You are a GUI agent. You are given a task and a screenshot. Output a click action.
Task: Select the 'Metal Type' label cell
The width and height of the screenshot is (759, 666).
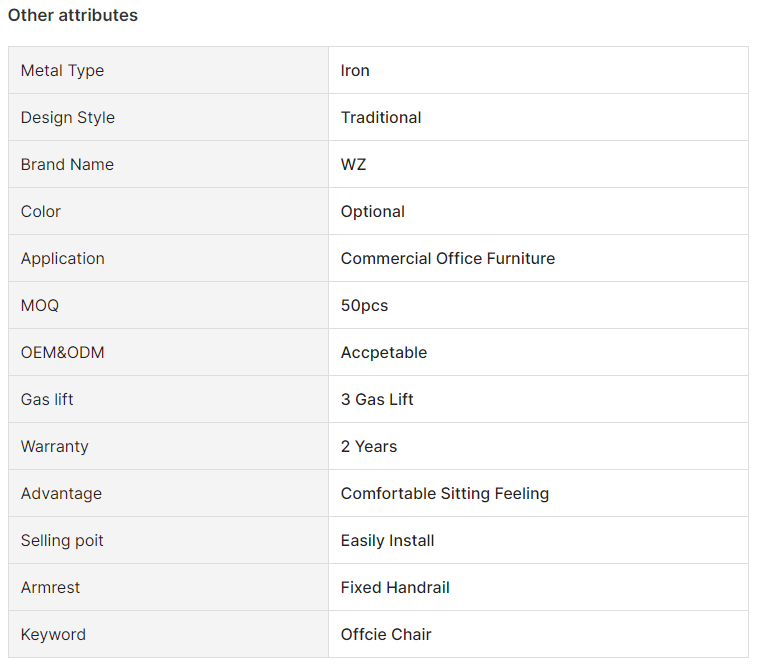(x=168, y=70)
